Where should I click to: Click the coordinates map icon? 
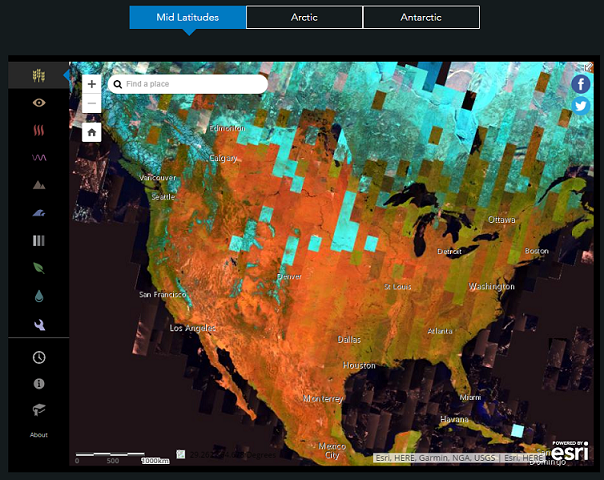tap(181, 454)
